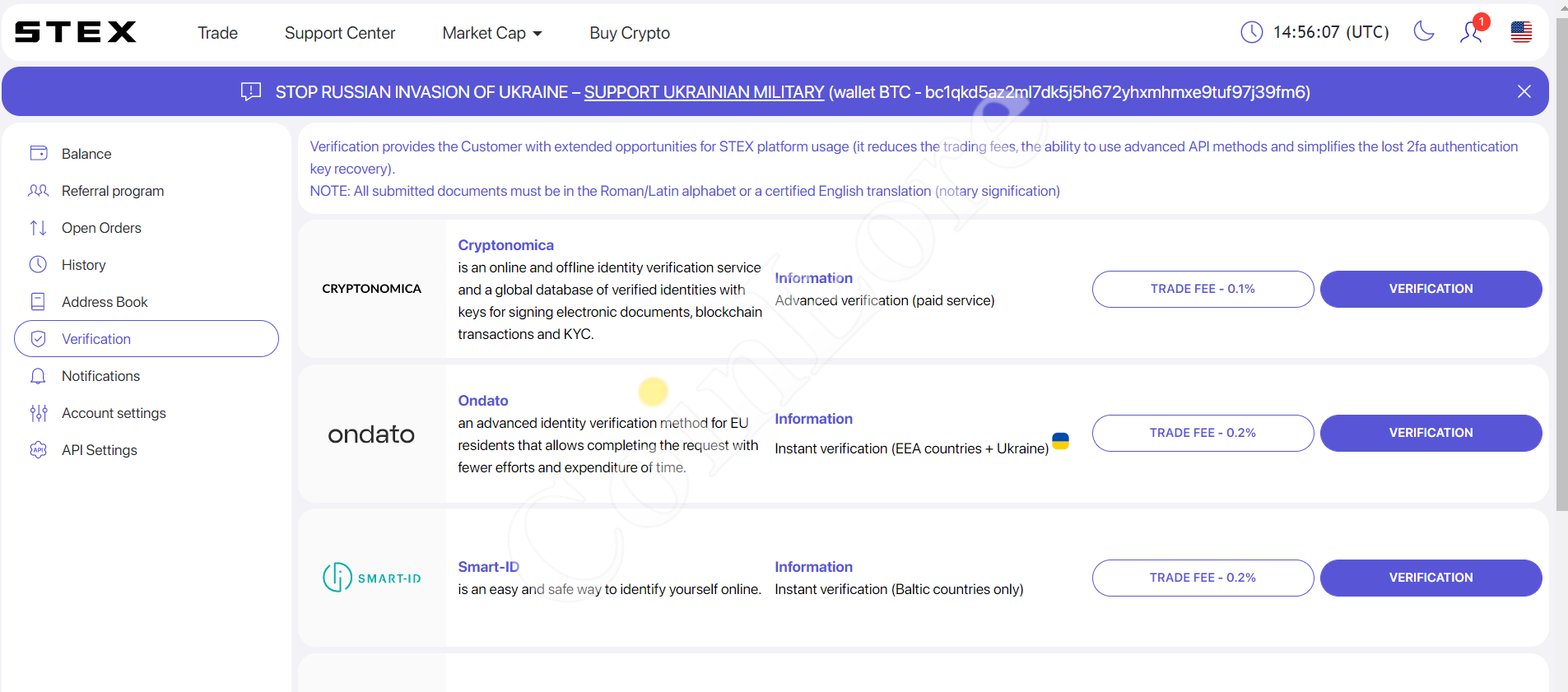Open Support Center page

(340, 33)
